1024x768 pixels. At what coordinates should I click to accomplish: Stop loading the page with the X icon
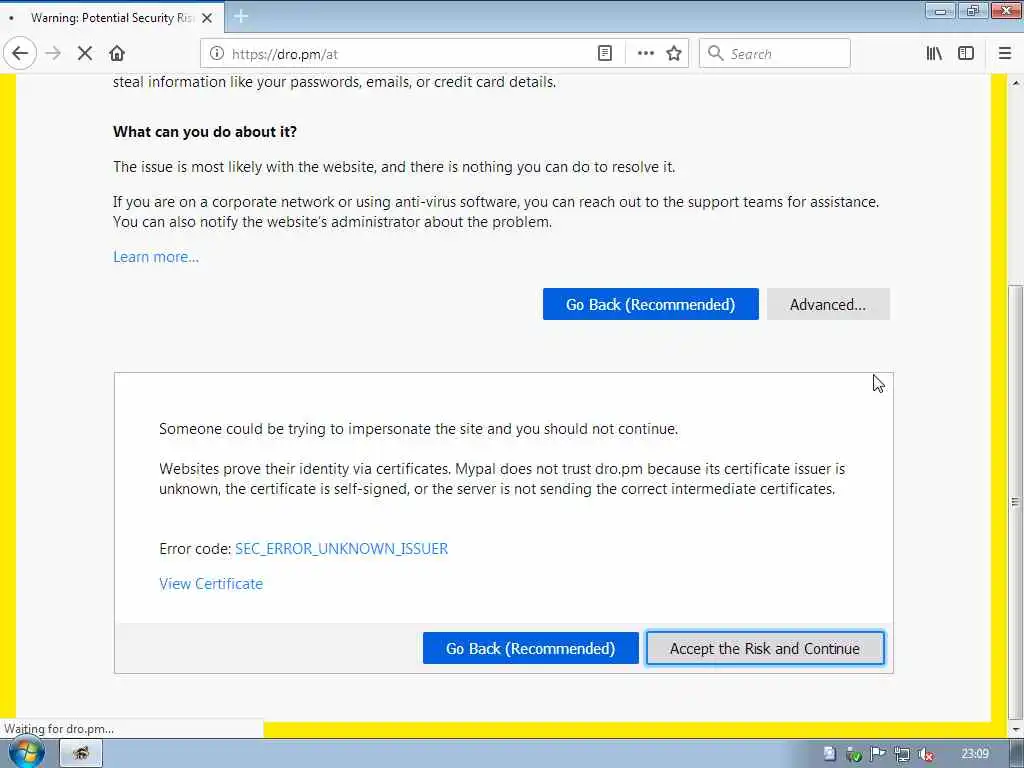85,54
